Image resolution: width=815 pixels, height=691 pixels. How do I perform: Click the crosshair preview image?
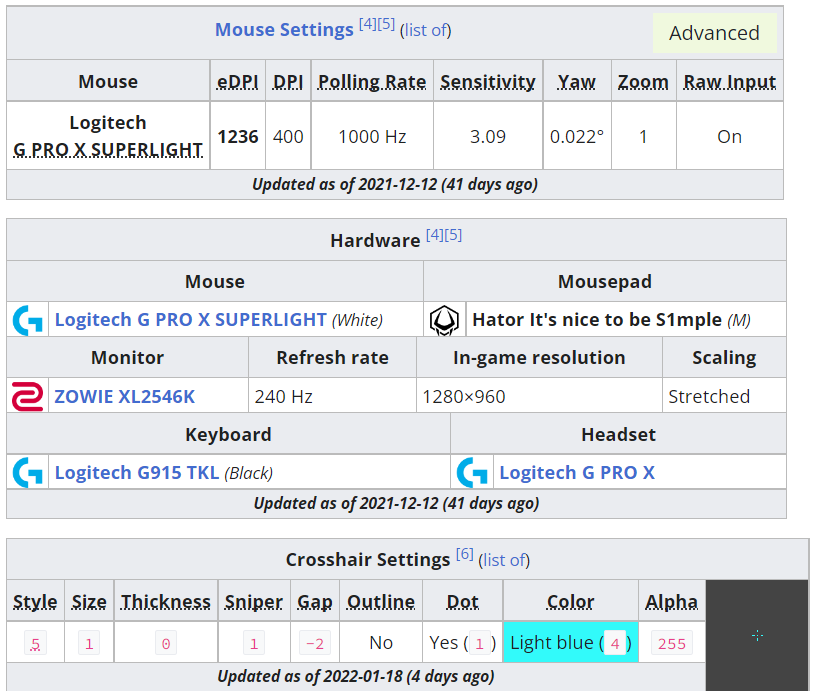[x=757, y=635]
